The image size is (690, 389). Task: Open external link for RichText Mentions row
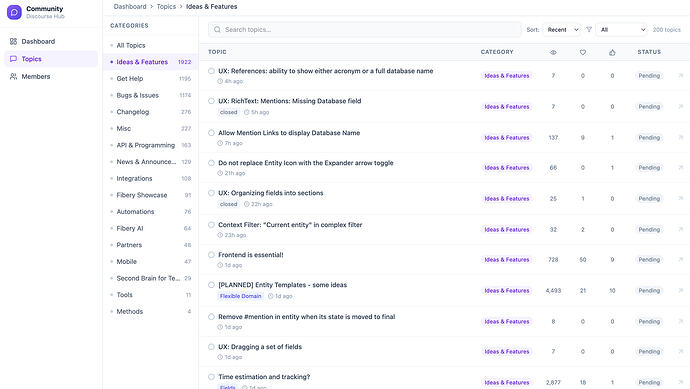(680, 106)
